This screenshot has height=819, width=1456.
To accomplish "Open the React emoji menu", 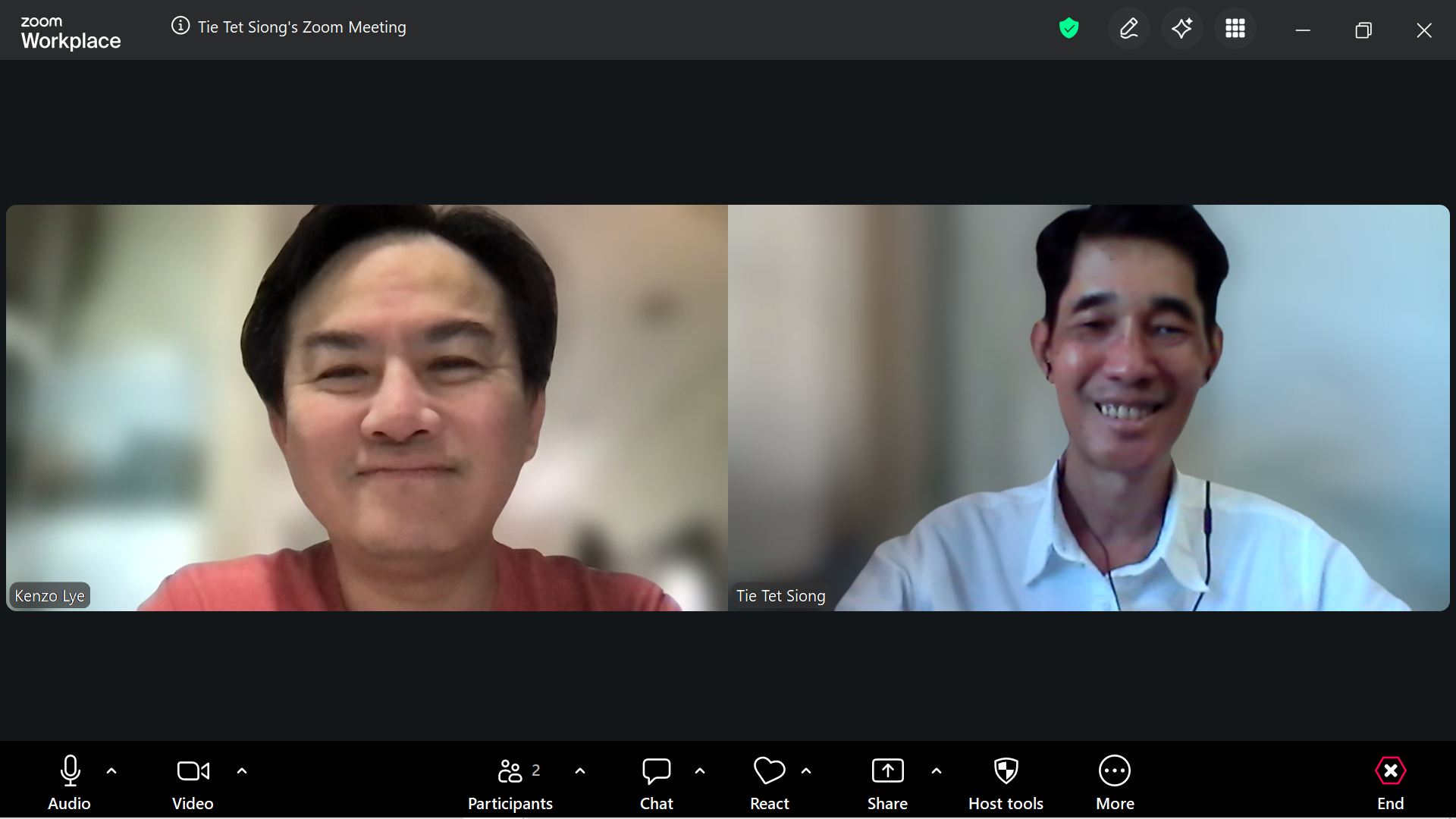I will click(769, 783).
